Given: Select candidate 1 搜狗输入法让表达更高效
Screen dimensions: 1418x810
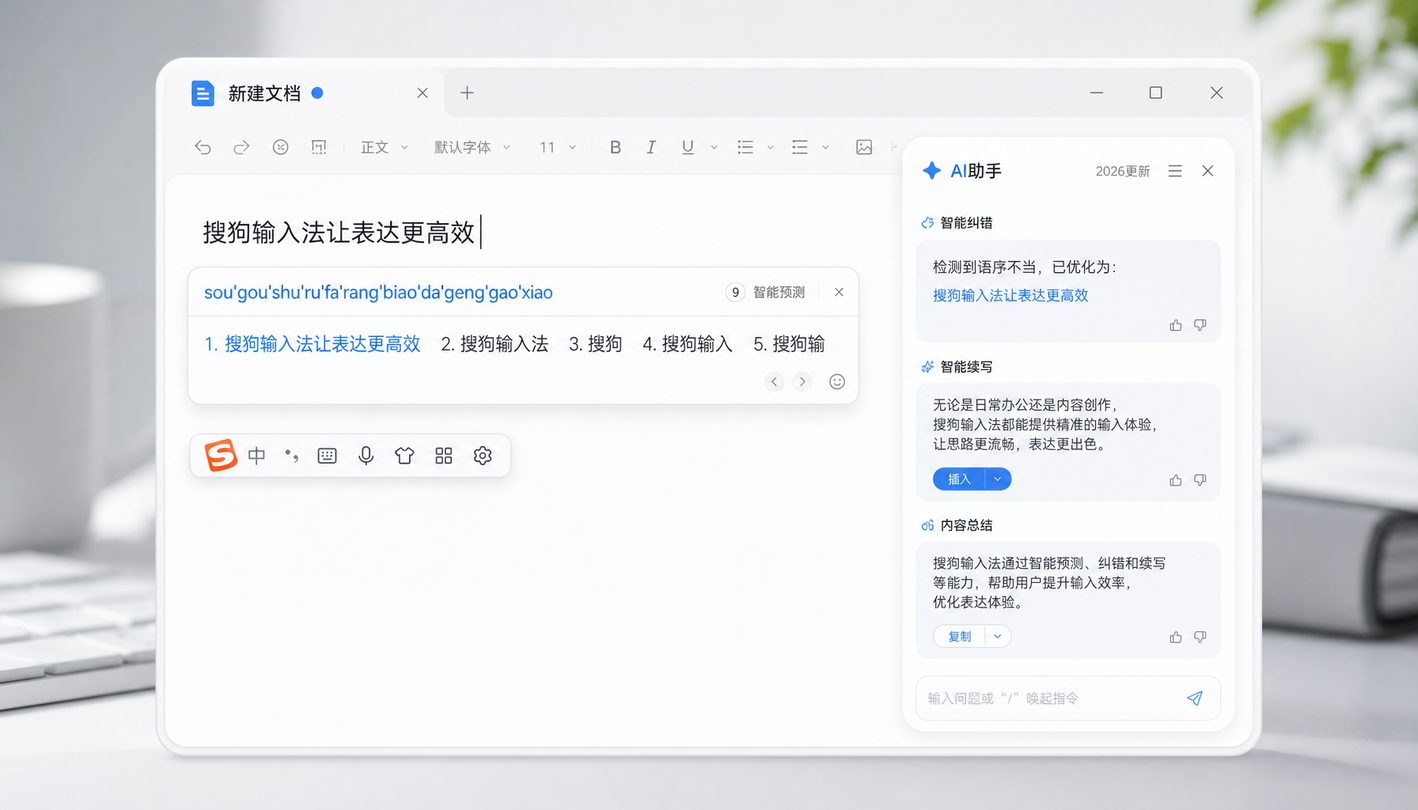Looking at the screenshot, I should click(312, 344).
